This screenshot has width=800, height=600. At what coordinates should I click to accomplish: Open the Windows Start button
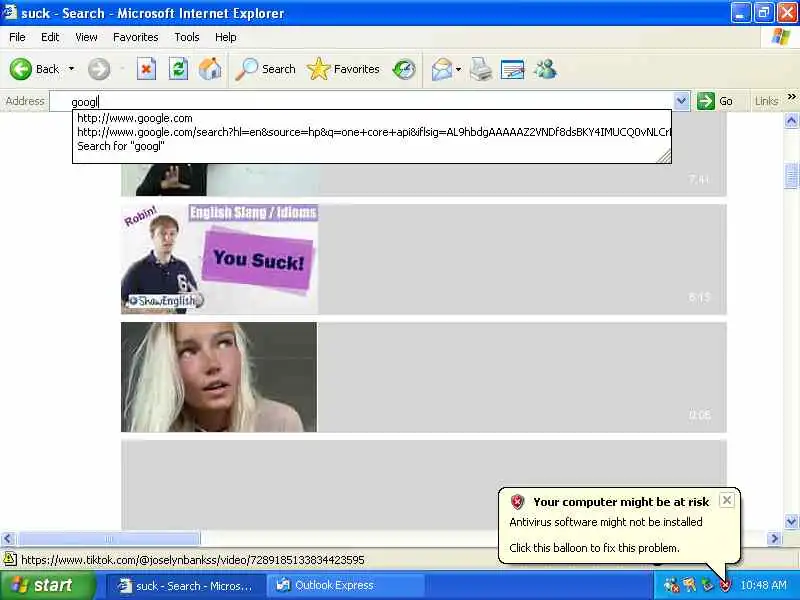[x=47, y=585]
